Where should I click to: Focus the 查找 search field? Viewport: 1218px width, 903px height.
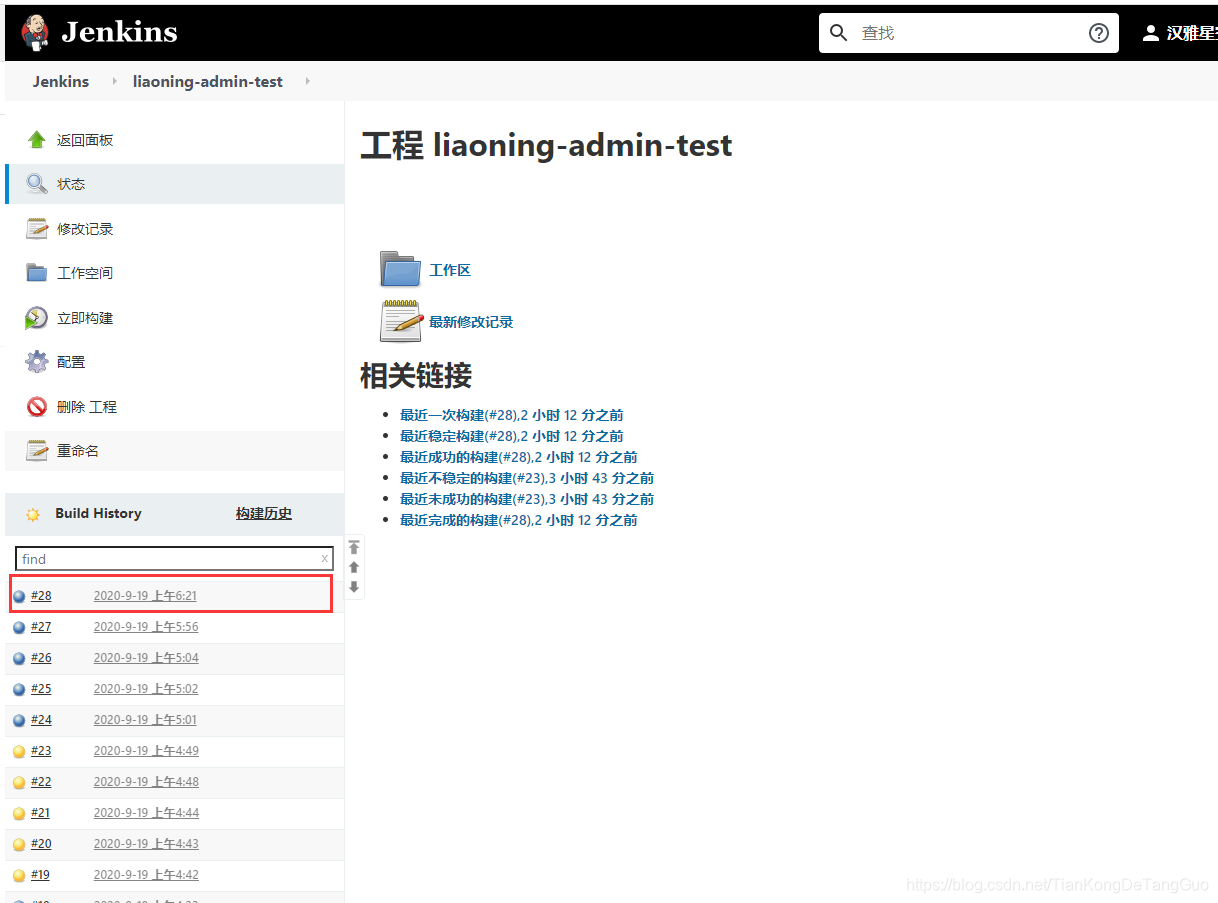[x=970, y=33]
